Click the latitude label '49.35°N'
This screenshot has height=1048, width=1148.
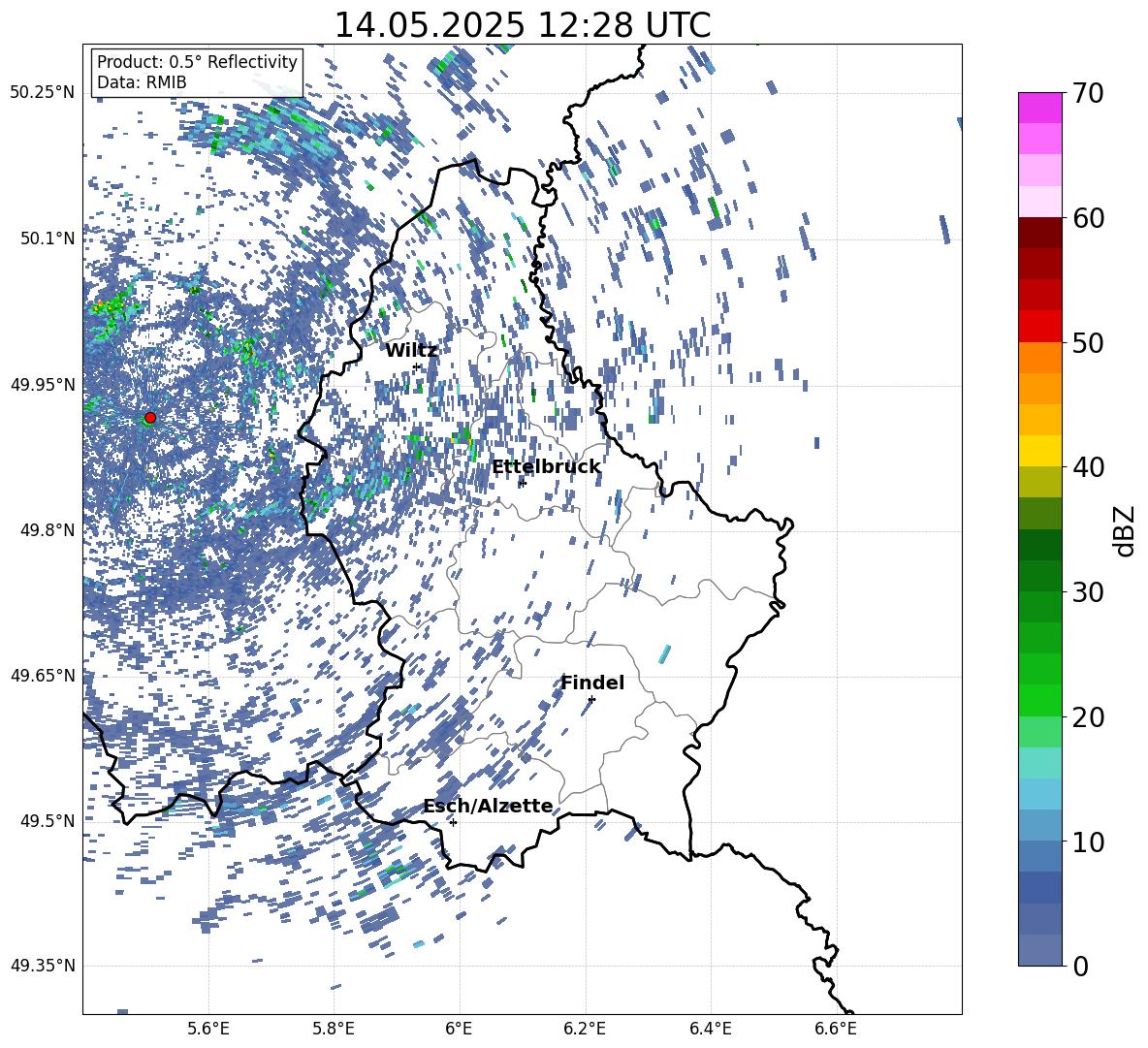[x=43, y=966]
